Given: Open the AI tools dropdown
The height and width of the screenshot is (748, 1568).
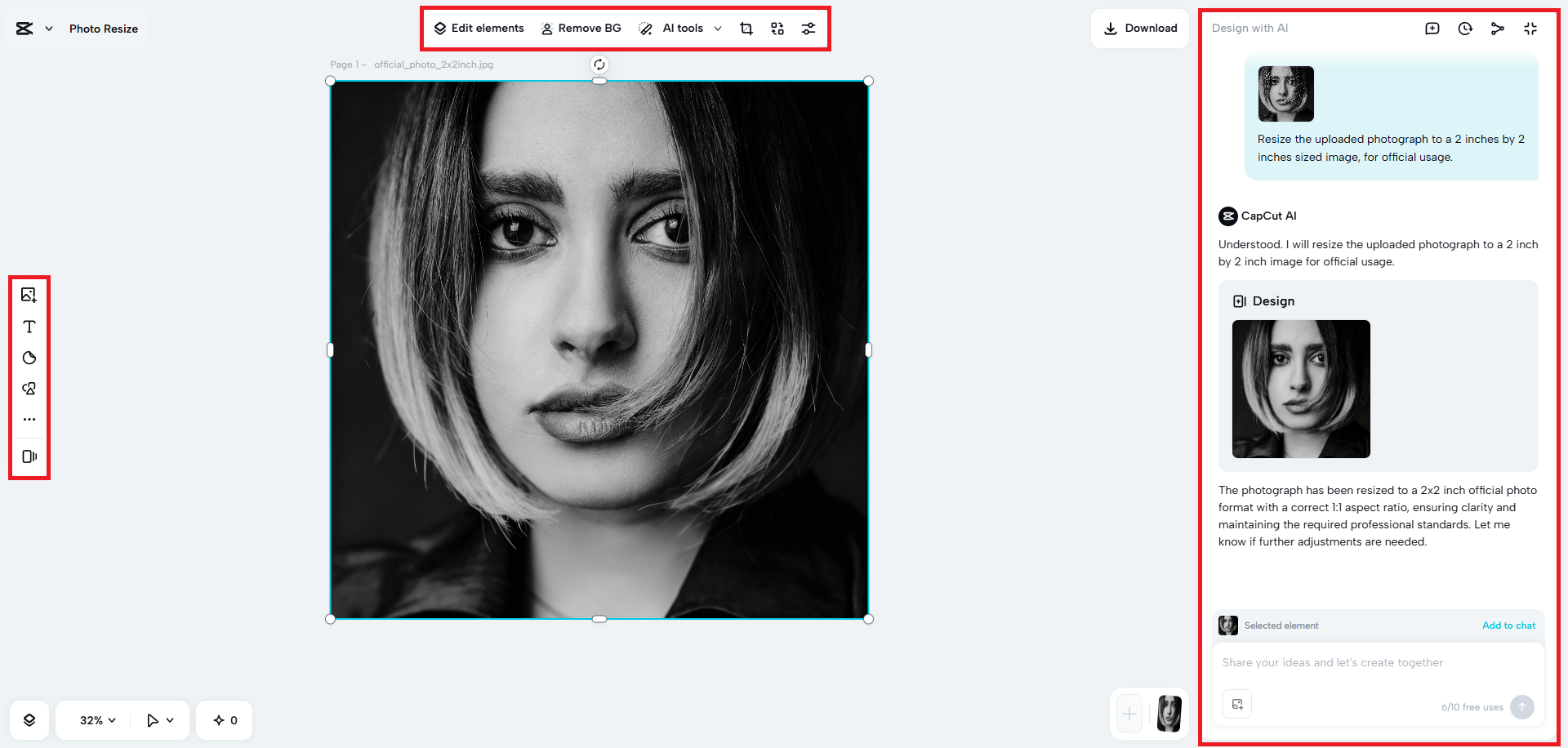Looking at the screenshot, I should 680,29.
